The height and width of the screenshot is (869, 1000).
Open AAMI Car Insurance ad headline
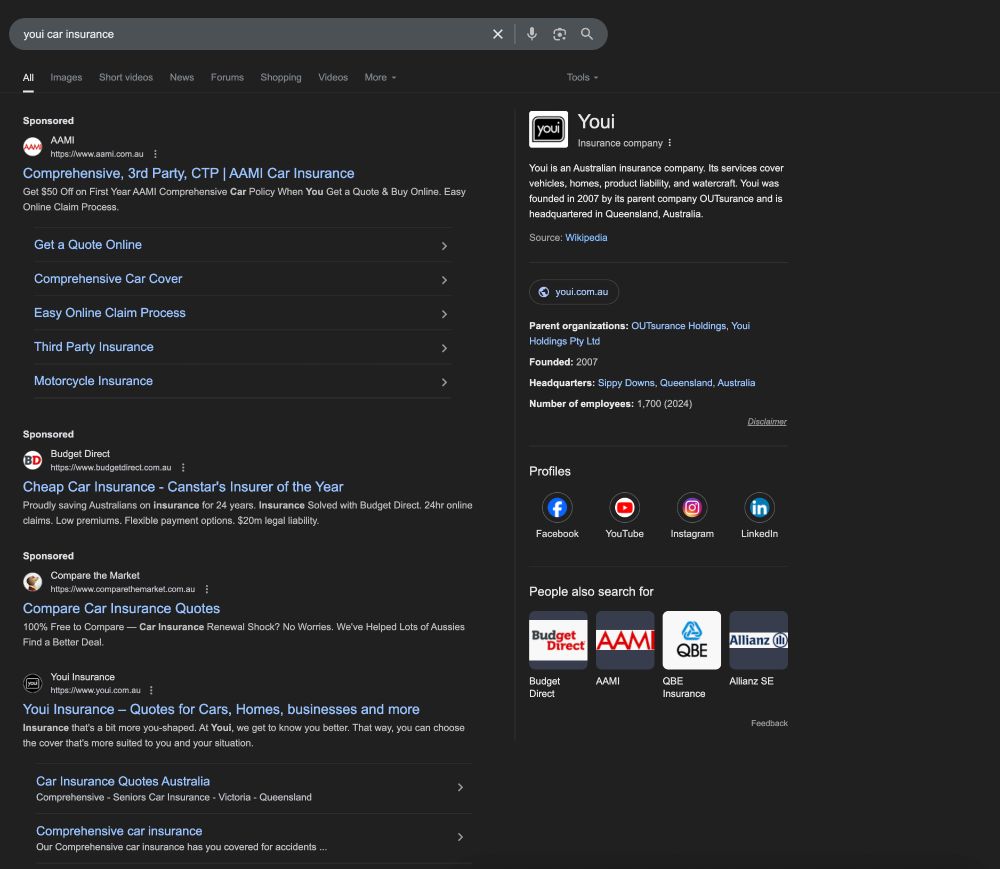pos(189,173)
